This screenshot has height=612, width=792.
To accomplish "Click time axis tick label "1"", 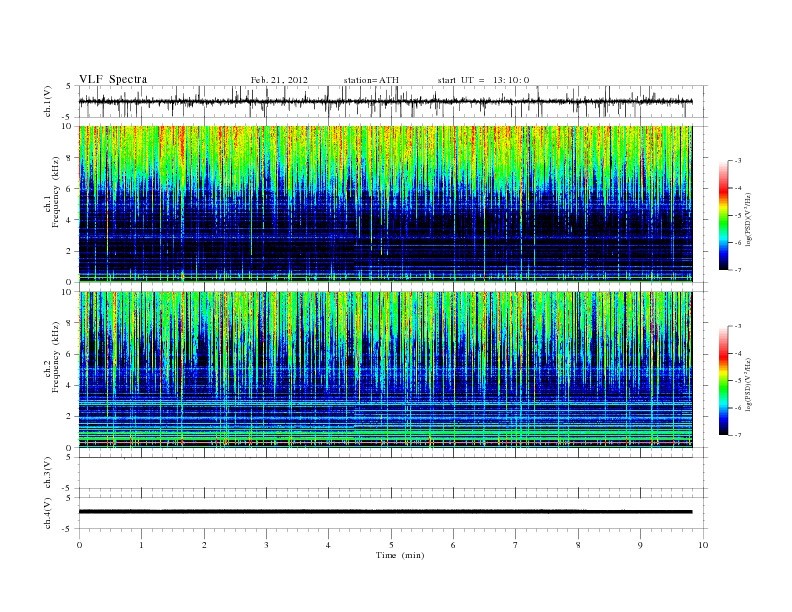I will tap(142, 545).
